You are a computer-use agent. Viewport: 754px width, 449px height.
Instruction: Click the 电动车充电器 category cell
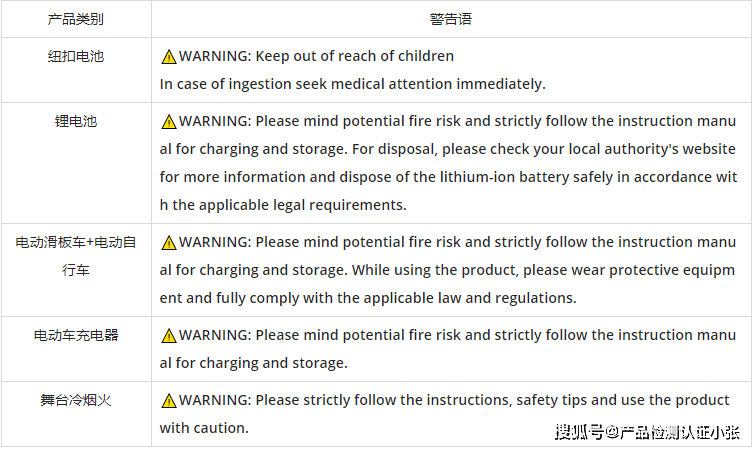(x=76, y=349)
